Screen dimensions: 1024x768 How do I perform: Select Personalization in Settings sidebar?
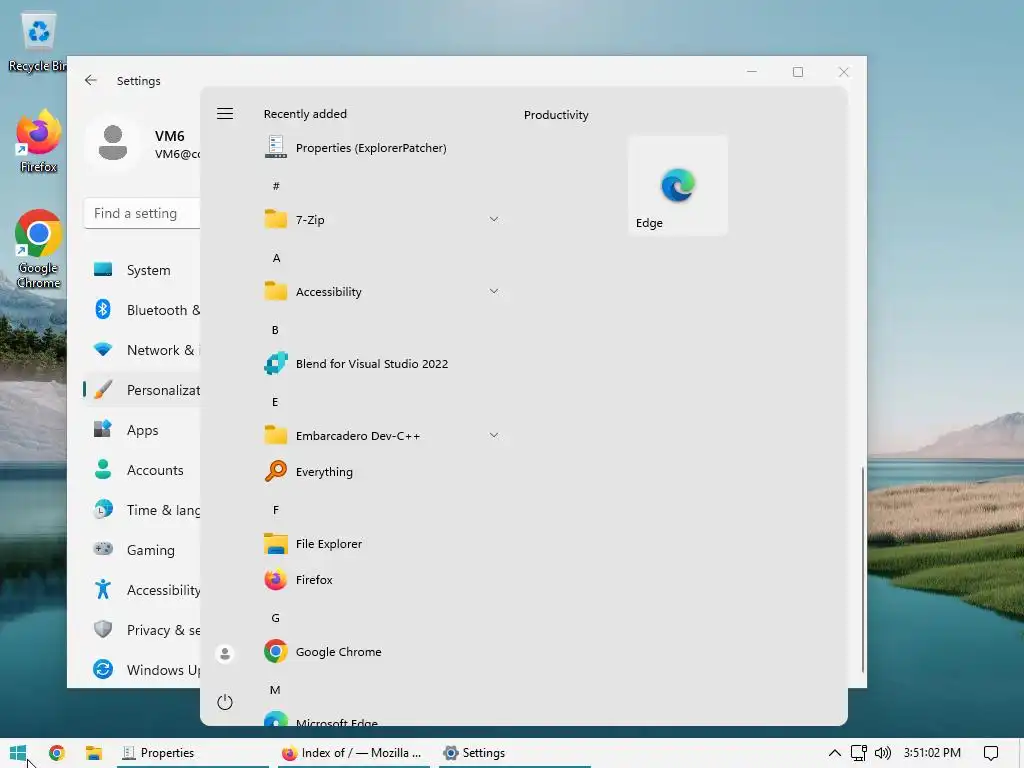coord(142,390)
